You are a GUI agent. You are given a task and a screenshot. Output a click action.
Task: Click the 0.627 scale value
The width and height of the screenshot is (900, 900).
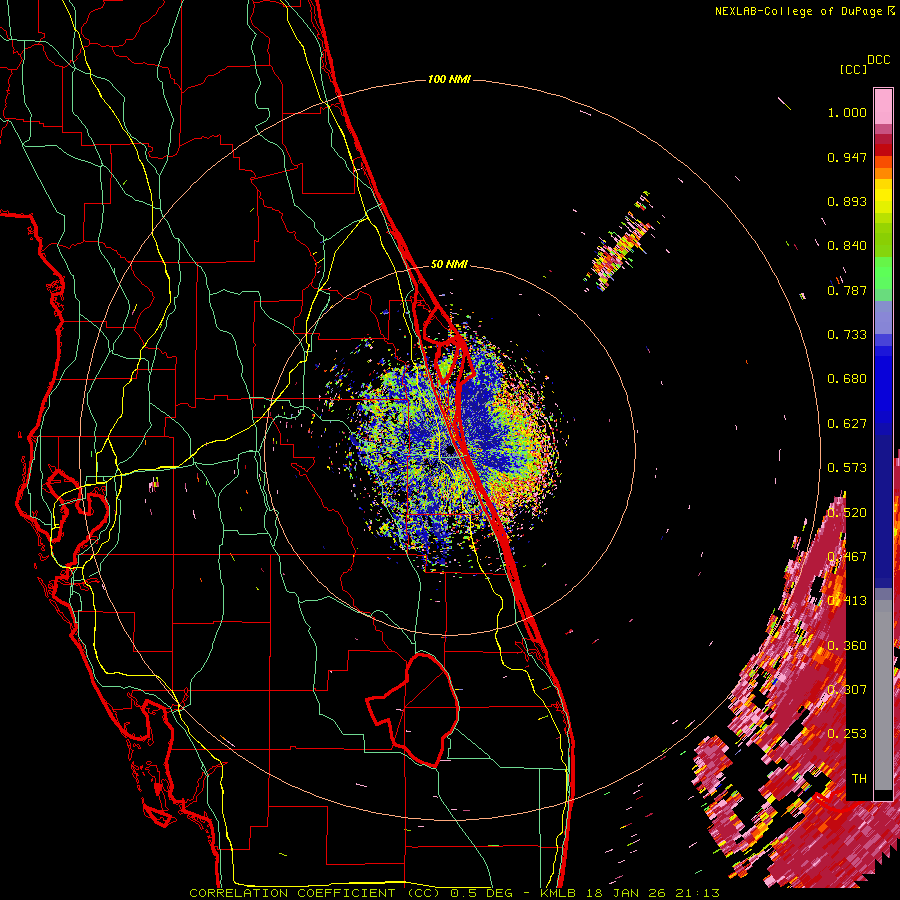[x=847, y=424]
